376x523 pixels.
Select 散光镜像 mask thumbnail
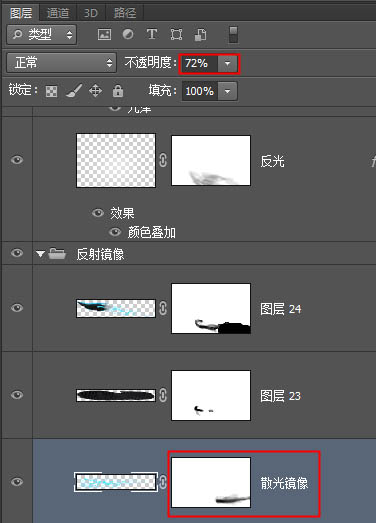coord(211,483)
